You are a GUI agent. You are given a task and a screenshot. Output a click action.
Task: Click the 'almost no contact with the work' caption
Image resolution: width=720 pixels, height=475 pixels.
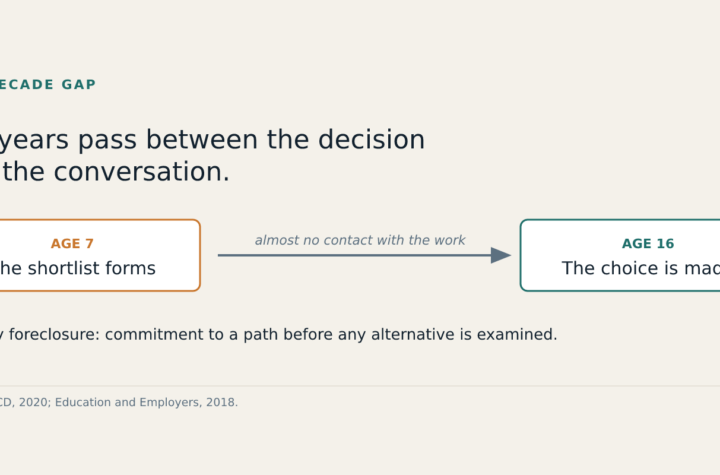click(360, 240)
